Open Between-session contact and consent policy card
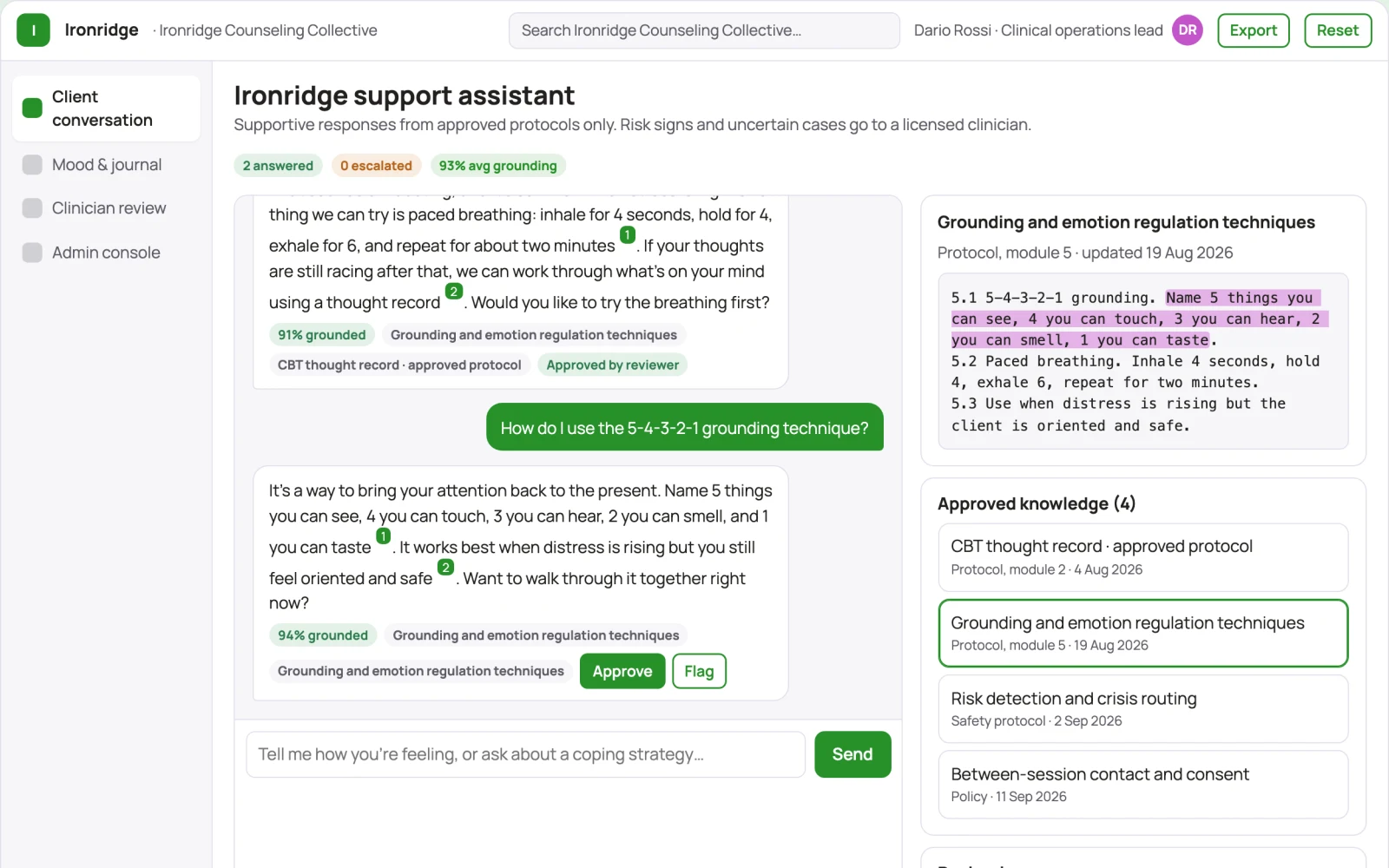1389x868 pixels. [x=1142, y=784]
